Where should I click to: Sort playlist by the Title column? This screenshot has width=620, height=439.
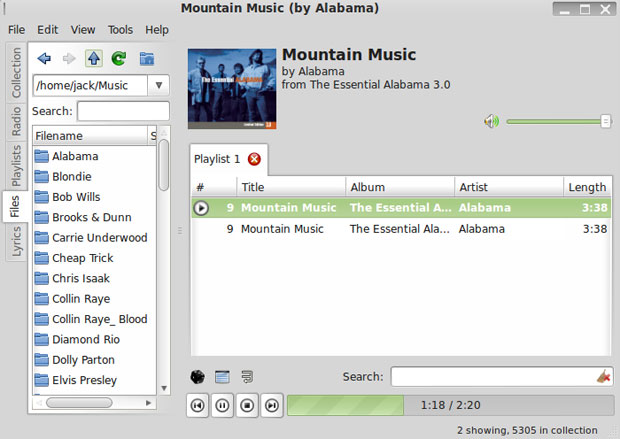(291, 187)
